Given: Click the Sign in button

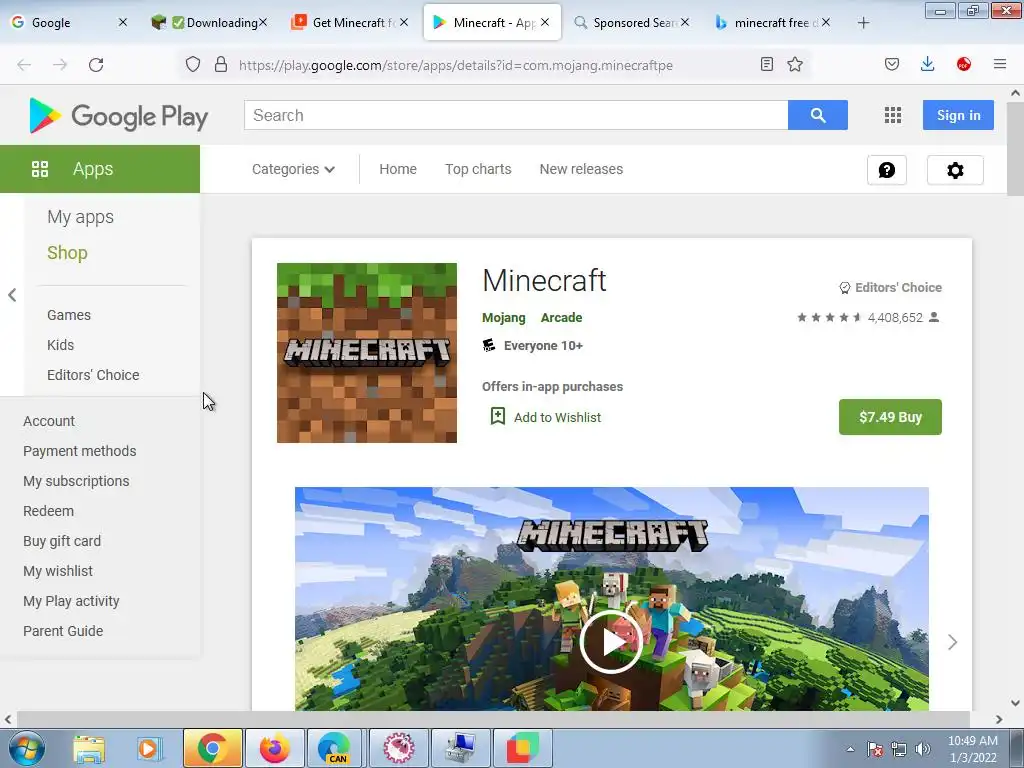Looking at the screenshot, I should (x=958, y=115).
